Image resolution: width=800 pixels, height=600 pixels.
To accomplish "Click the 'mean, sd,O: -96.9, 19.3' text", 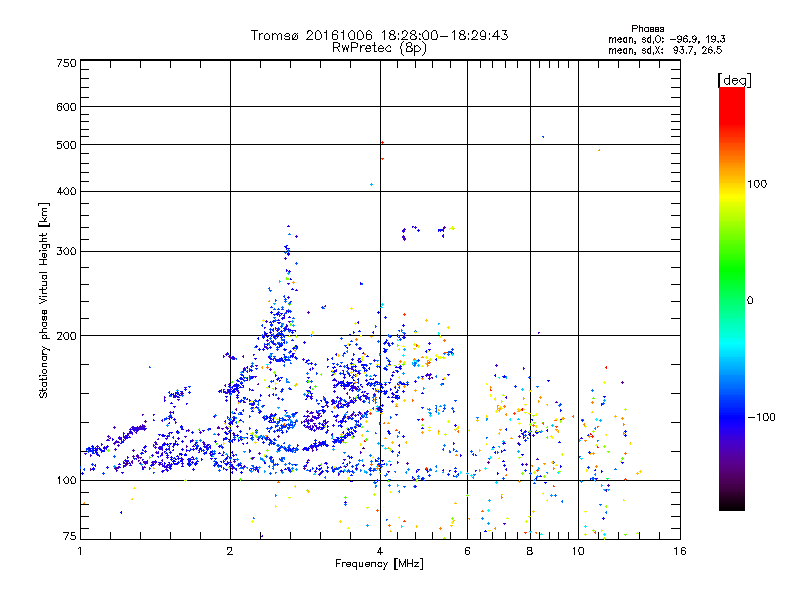I will pos(666,39).
